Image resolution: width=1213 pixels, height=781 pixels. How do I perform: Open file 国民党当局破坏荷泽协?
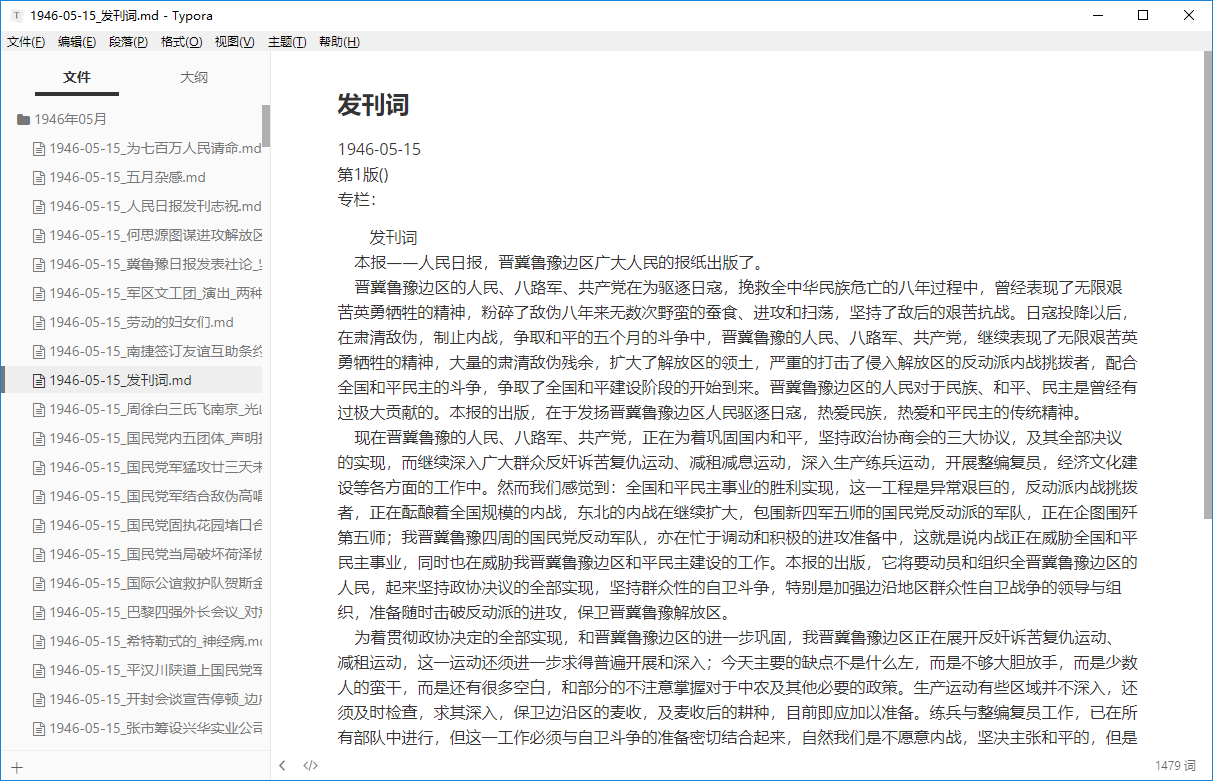pyautogui.click(x=147, y=554)
